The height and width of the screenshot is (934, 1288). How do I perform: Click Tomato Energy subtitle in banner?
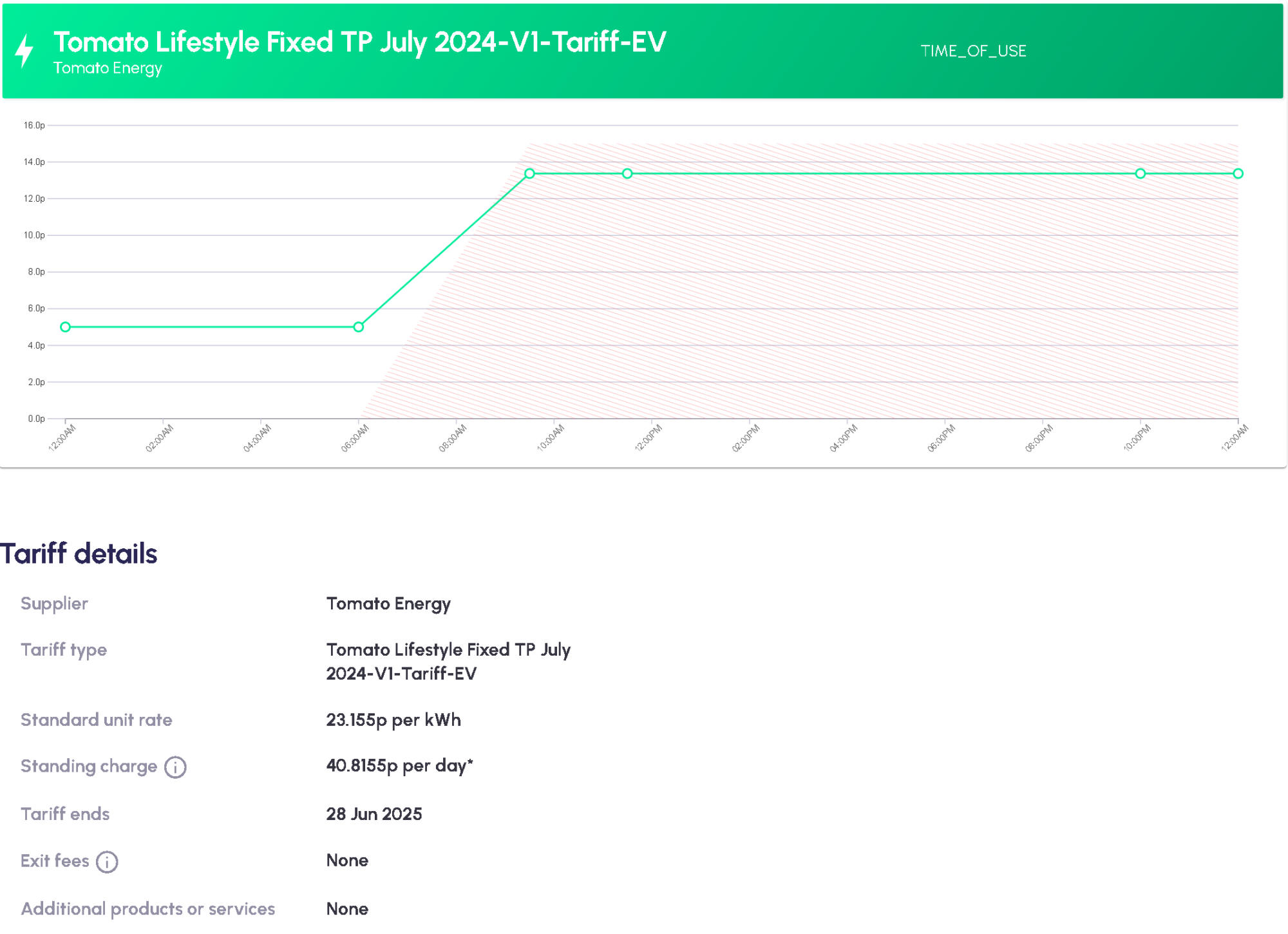coord(108,68)
